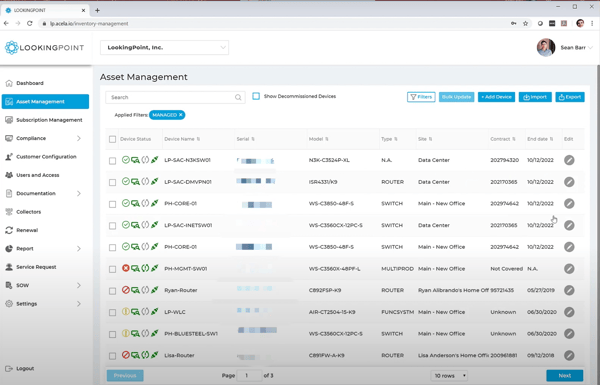This screenshot has width=600, height=385.
Task: Check the LP-SAC-INETSW01 row checkbox
Action: click(x=112, y=226)
